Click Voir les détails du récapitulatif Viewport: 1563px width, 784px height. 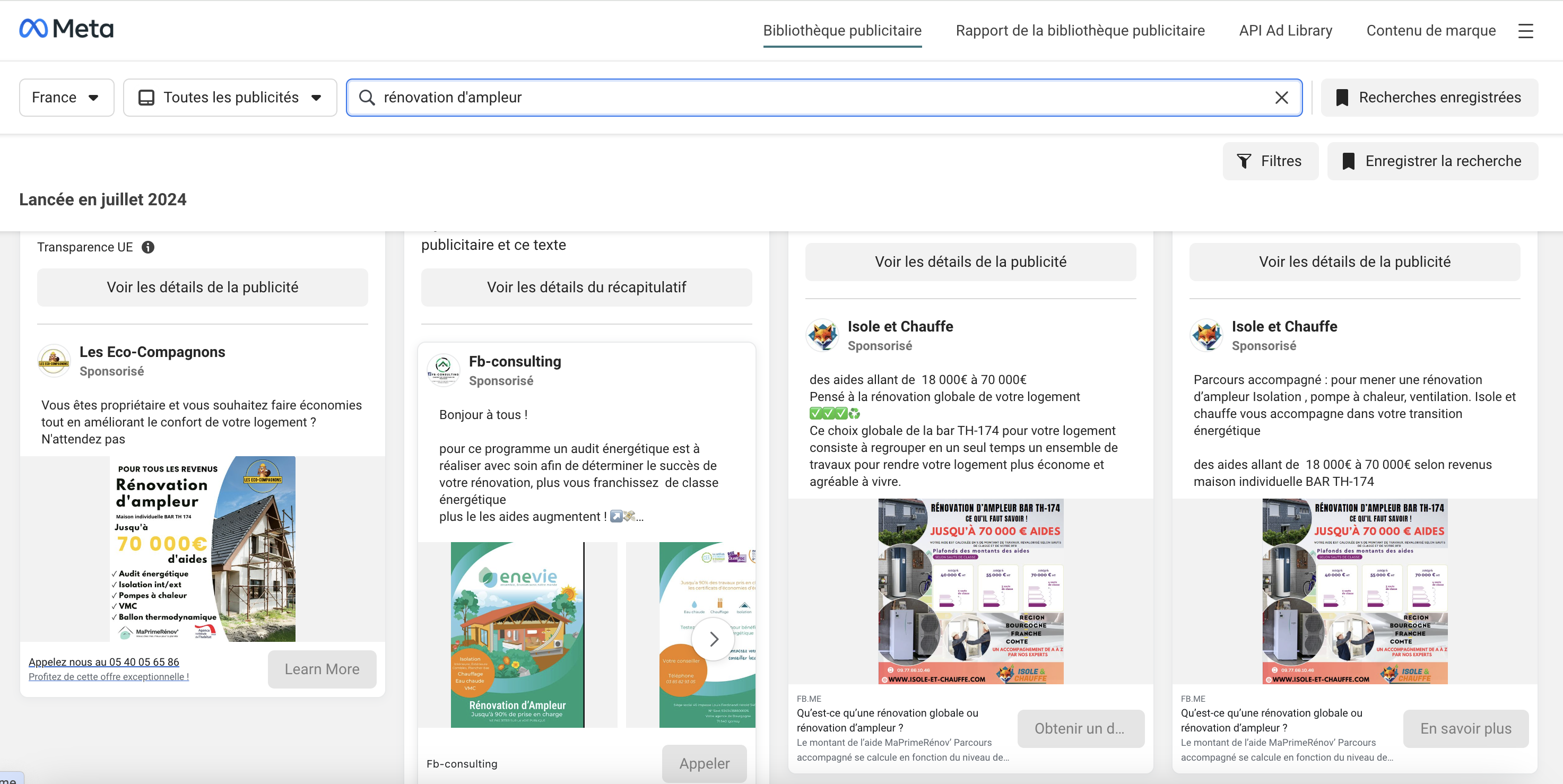point(586,287)
